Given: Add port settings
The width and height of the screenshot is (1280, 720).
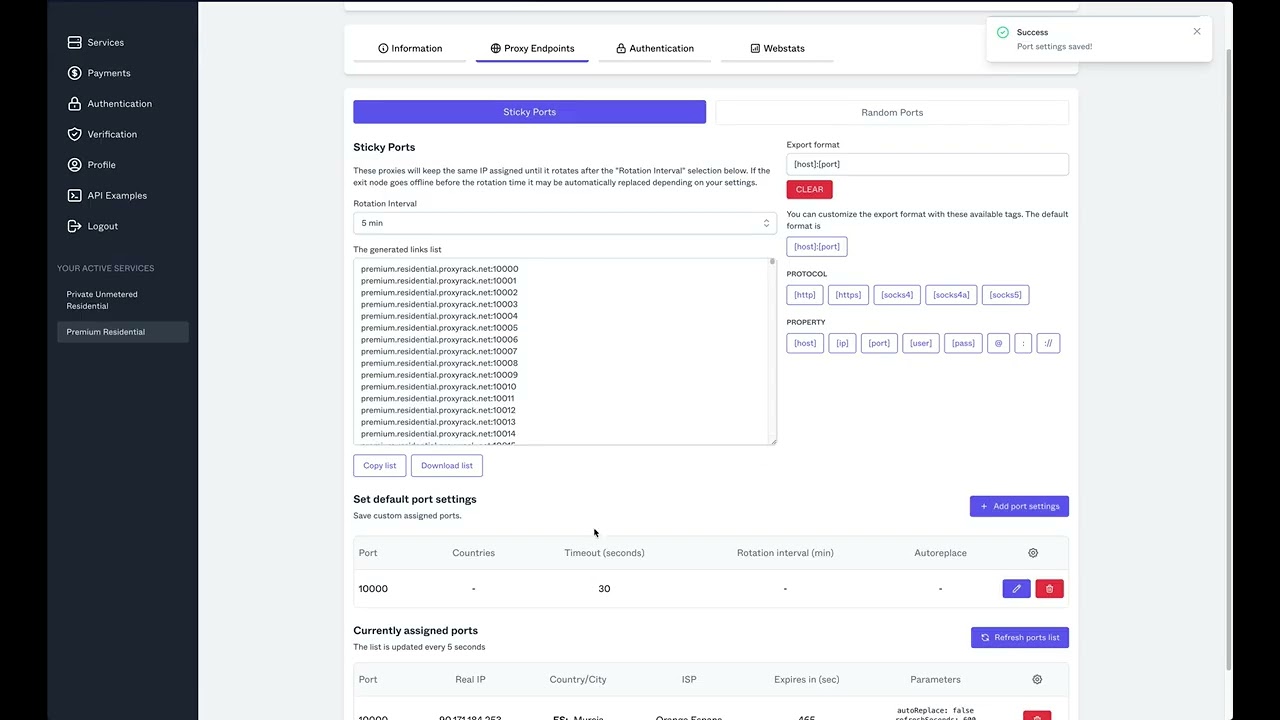Looking at the screenshot, I should point(1019,506).
